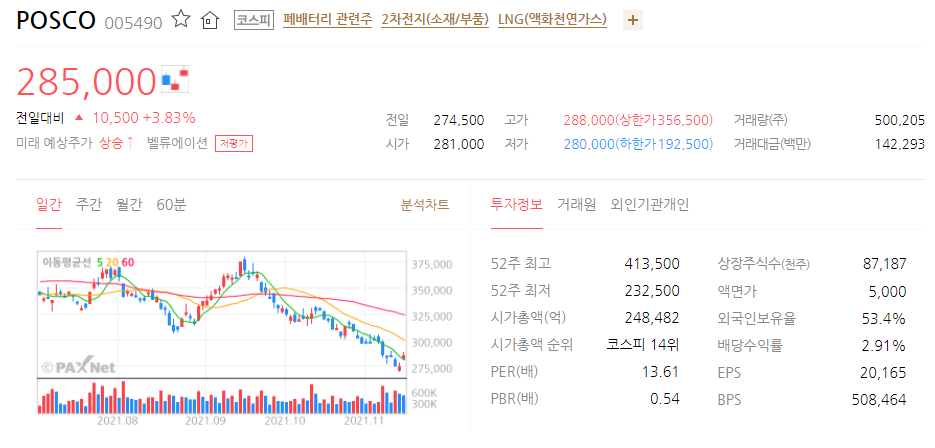Screen dimensions: 935x448
Task: Click the PER(배) value 13.61
Action: (660, 373)
